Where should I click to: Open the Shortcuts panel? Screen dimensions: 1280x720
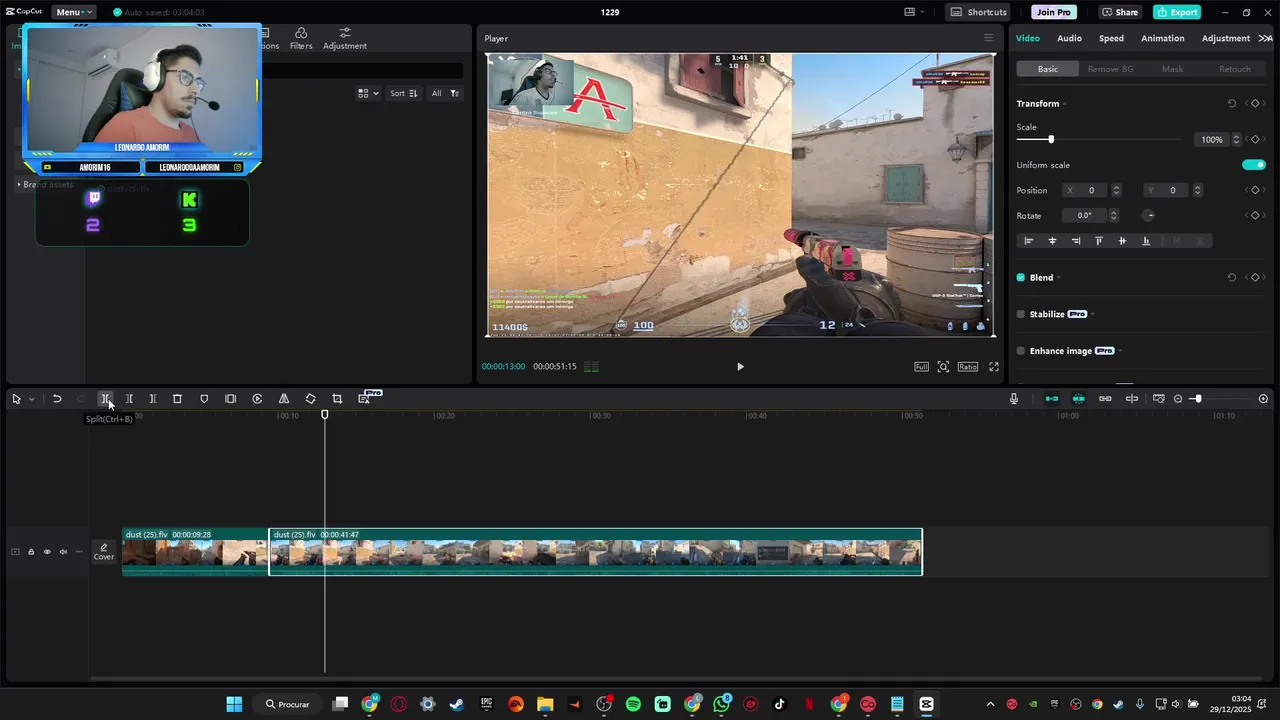coord(979,12)
